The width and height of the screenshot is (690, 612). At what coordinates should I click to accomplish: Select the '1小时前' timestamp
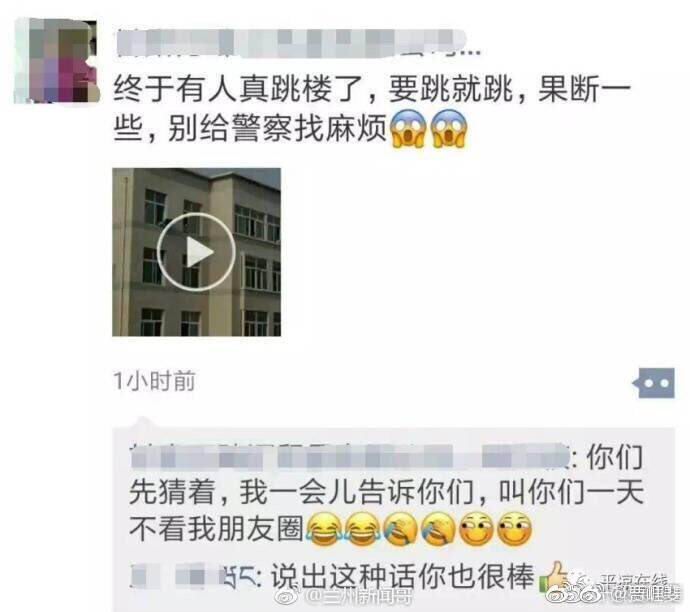[154, 381]
